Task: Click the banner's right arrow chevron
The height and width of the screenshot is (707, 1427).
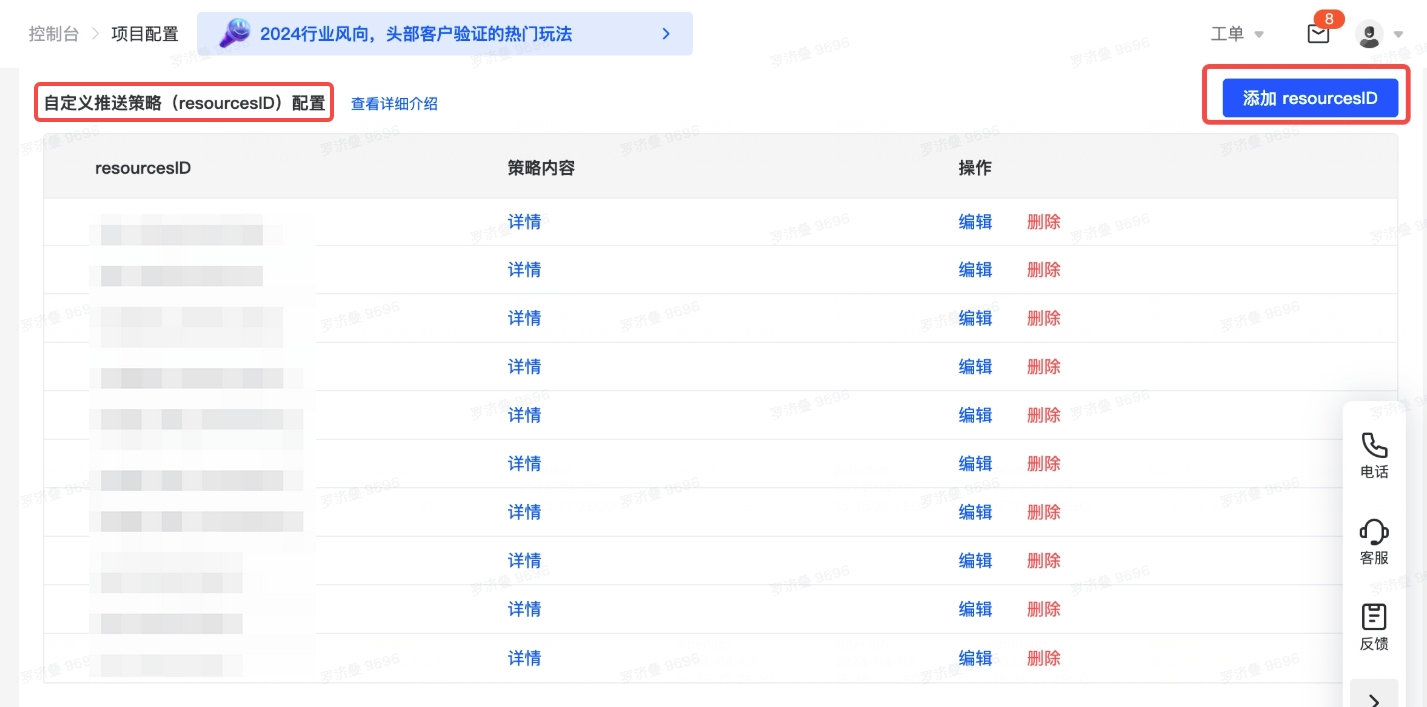Action: pos(666,34)
